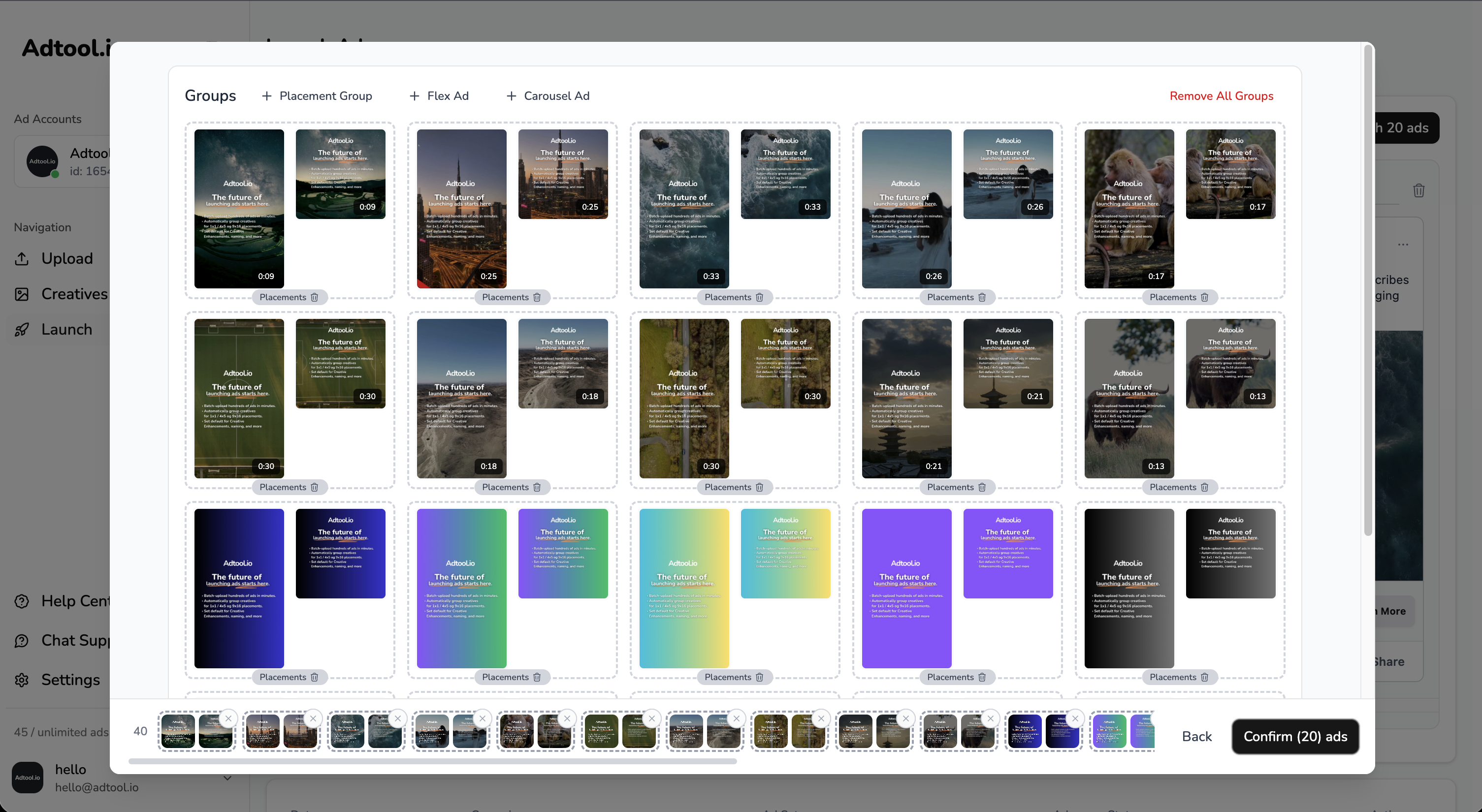Image resolution: width=1482 pixels, height=812 pixels.
Task: Open Placements label of pagoda 0:21 group
Action: pyautogui.click(x=950, y=487)
